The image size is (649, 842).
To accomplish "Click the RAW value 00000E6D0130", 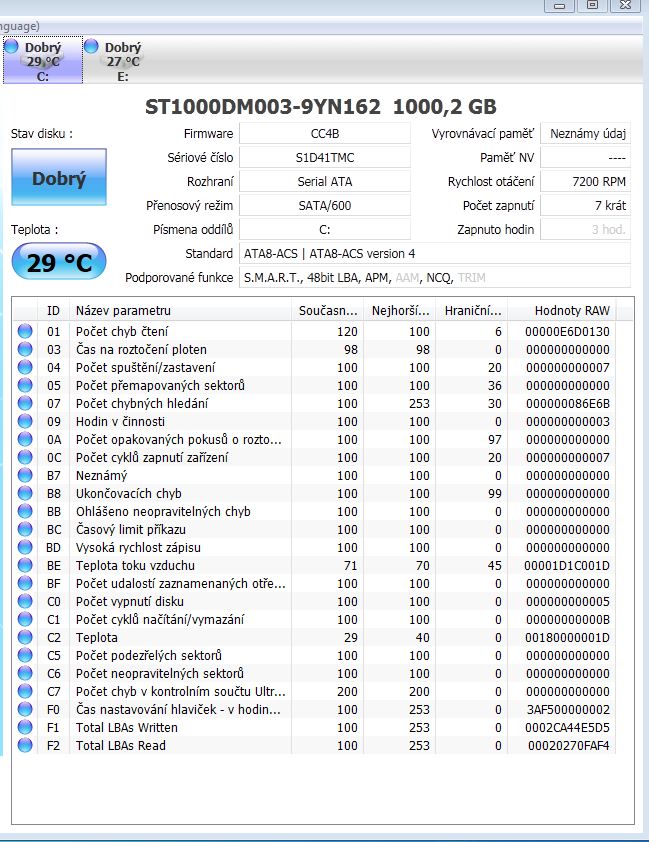I will tap(567, 331).
